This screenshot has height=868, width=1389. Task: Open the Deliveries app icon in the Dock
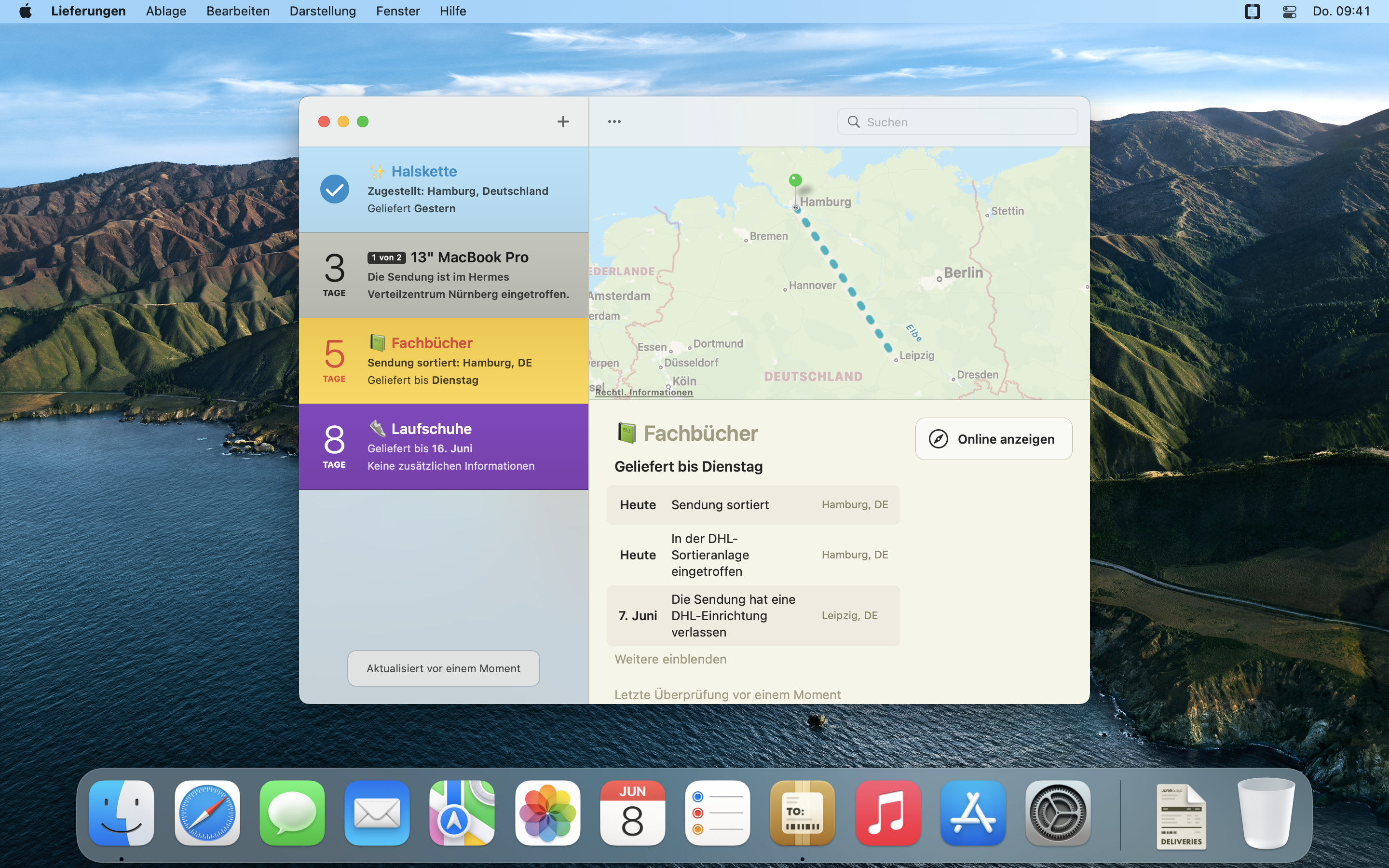pyautogui.click(x=803, y=813)
